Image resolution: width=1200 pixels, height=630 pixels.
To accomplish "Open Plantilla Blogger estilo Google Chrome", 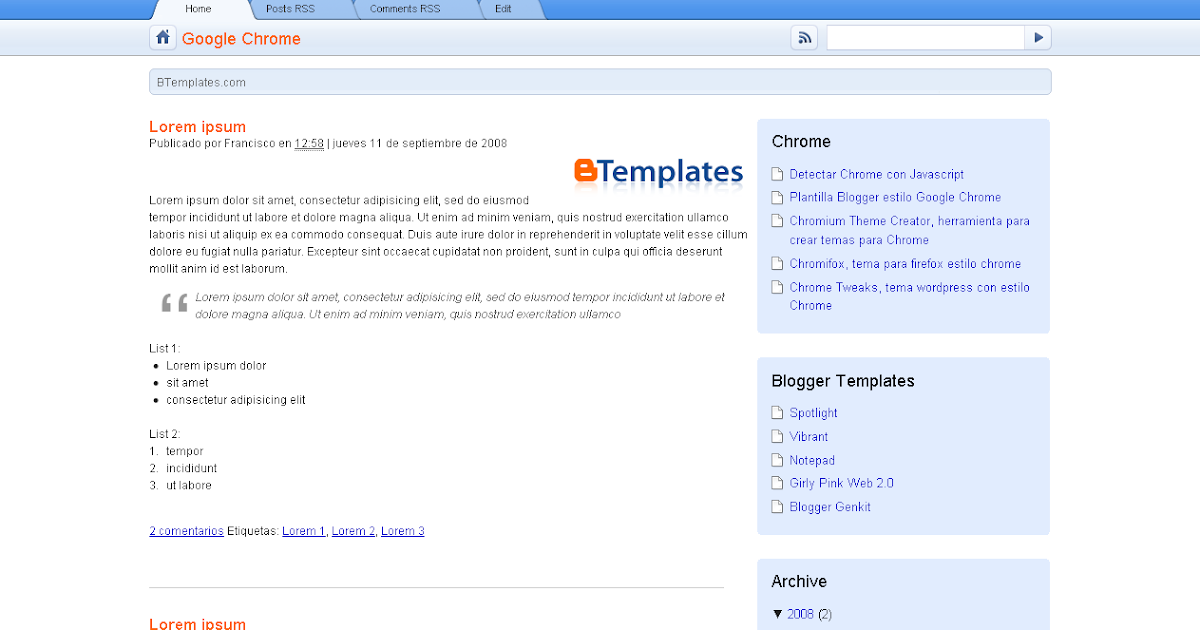I will [x=895, y=197].
